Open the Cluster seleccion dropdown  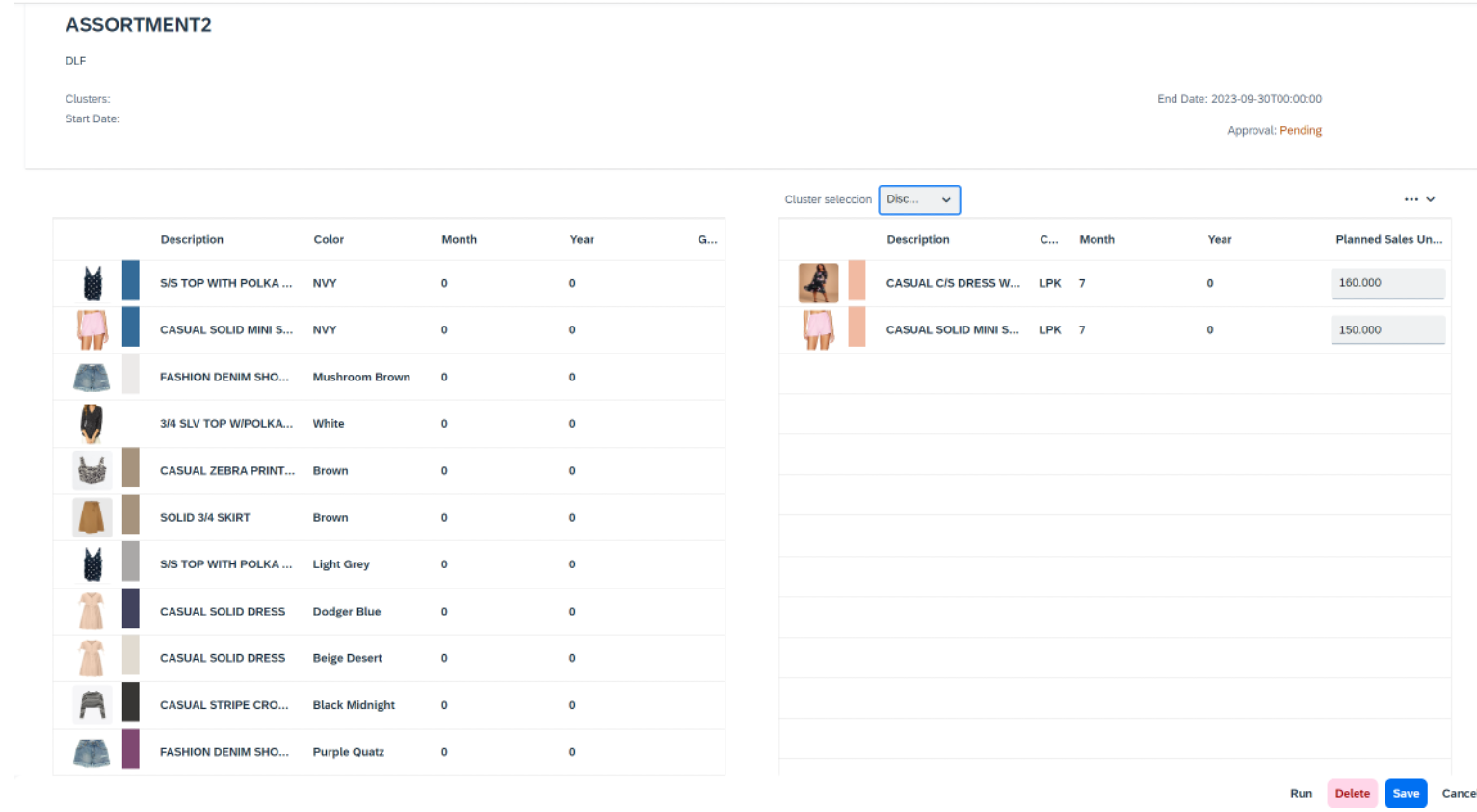tap(917, 199)
